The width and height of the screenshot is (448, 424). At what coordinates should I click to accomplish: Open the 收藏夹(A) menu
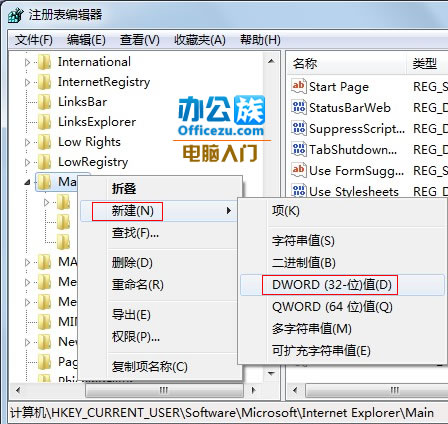200,40
